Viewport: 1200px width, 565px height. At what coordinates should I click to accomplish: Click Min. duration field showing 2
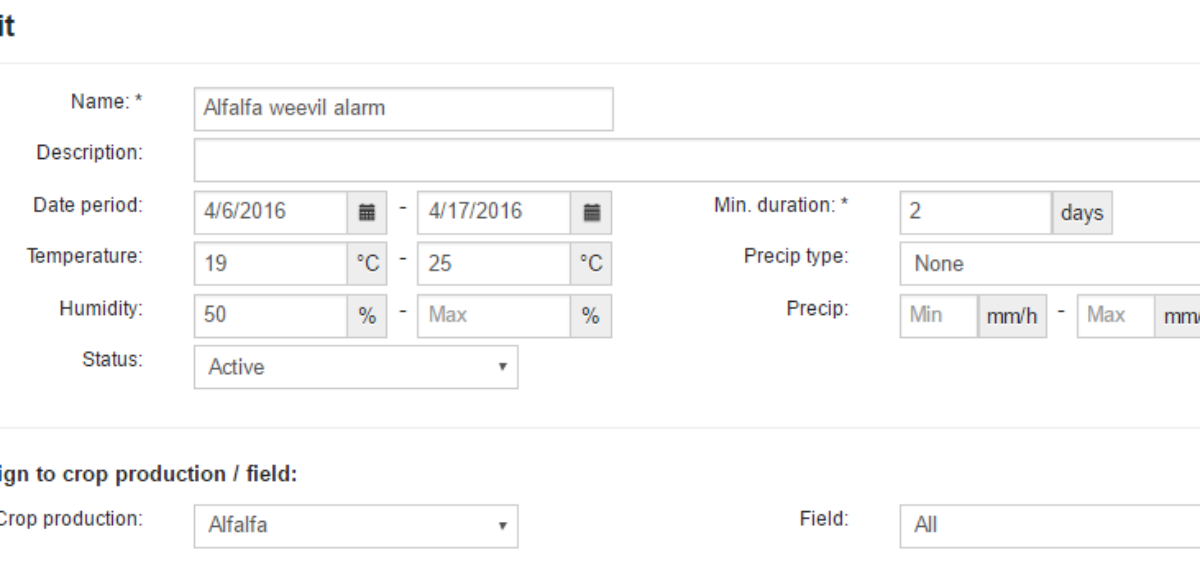(976, 213)
